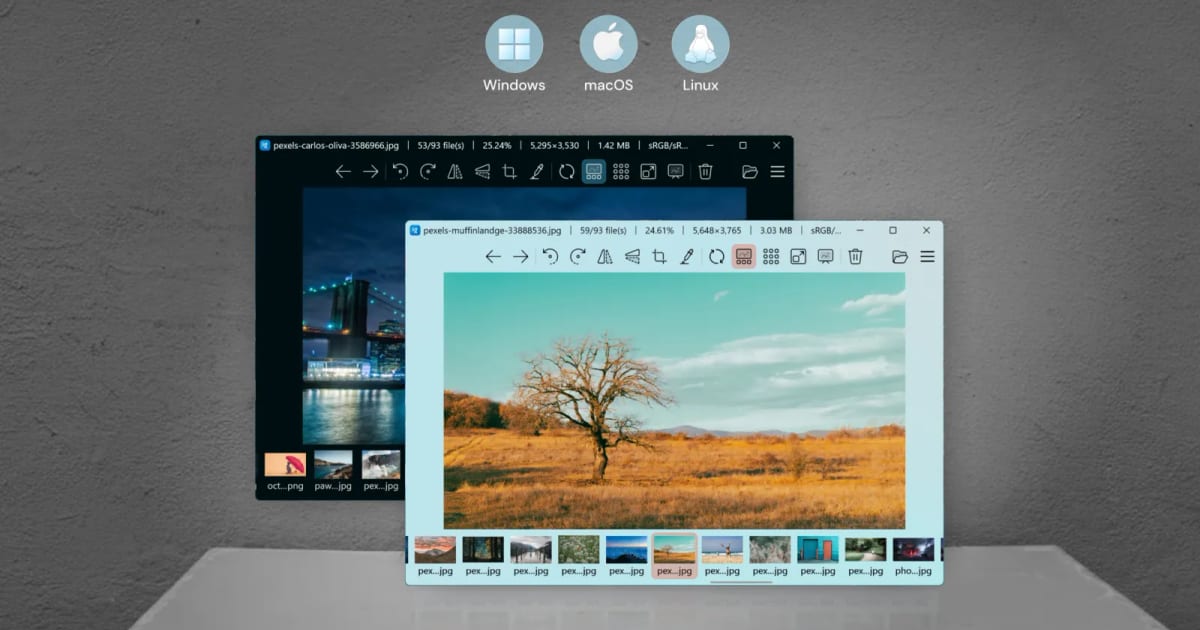
Task: Select the pho...jpg thumbnail in light window
Action: (914, 557)
